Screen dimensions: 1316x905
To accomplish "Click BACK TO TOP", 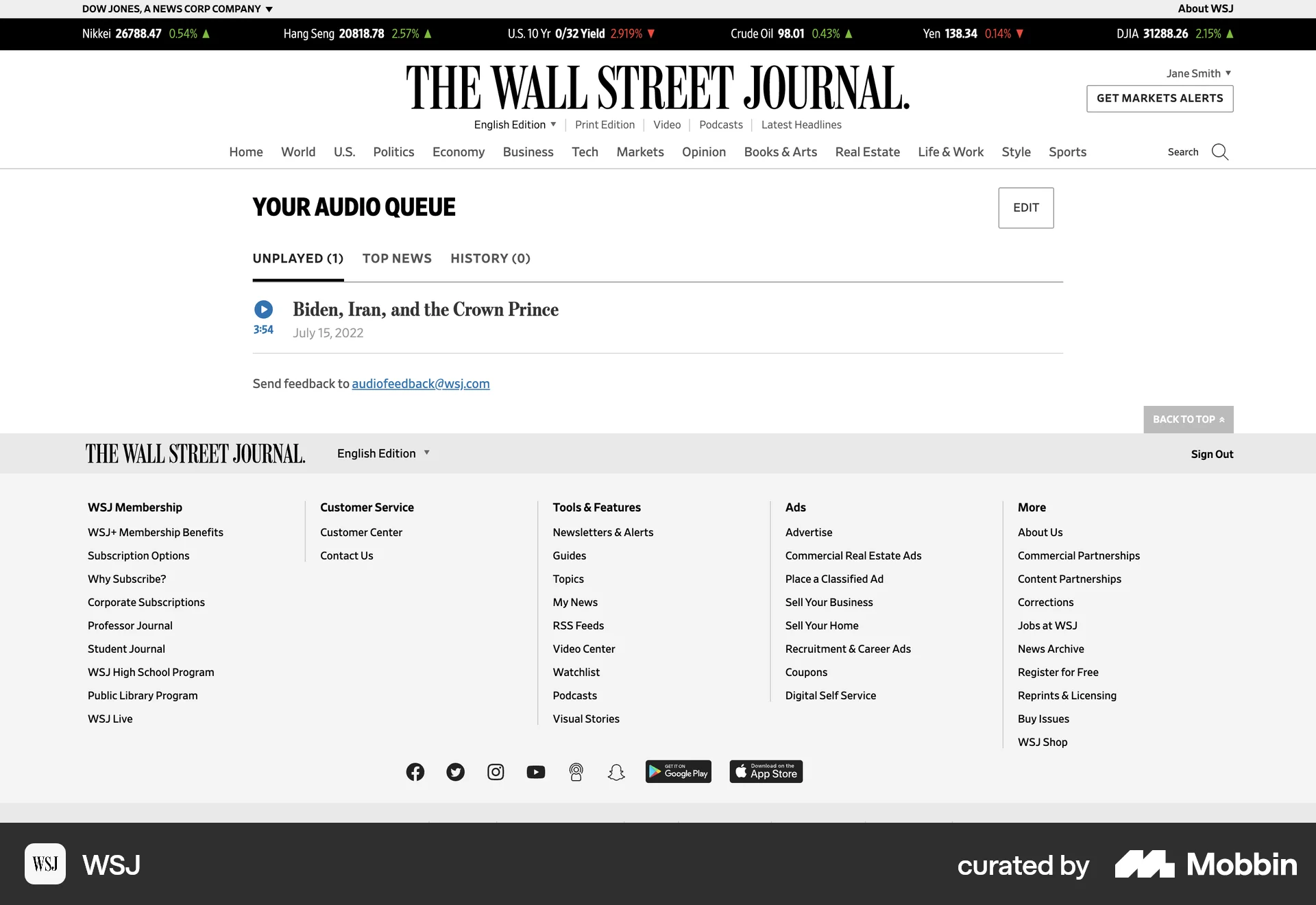I will [1188, 419].
